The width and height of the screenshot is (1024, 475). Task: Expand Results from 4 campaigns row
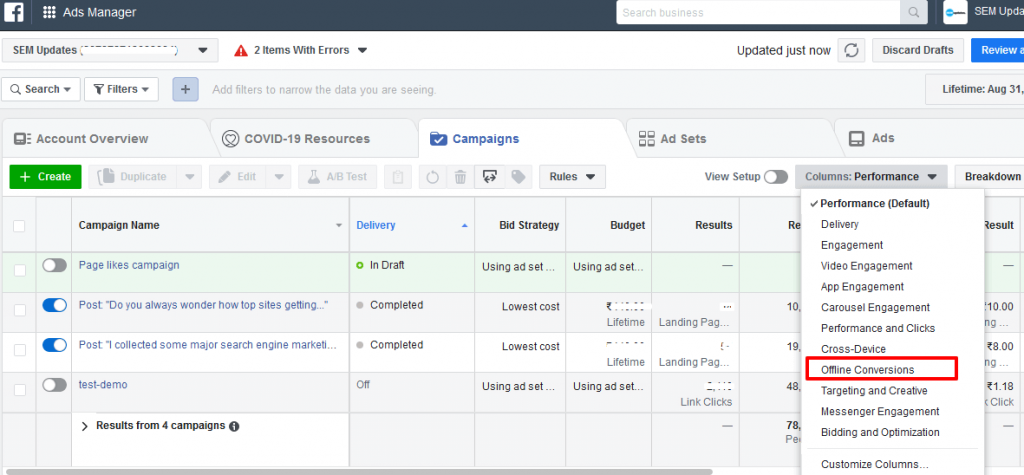[x=84, y=426]
